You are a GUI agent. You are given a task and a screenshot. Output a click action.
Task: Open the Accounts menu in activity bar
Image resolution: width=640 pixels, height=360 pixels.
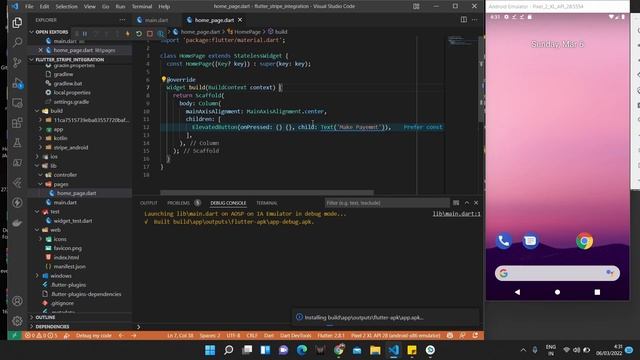pos(17,301)
